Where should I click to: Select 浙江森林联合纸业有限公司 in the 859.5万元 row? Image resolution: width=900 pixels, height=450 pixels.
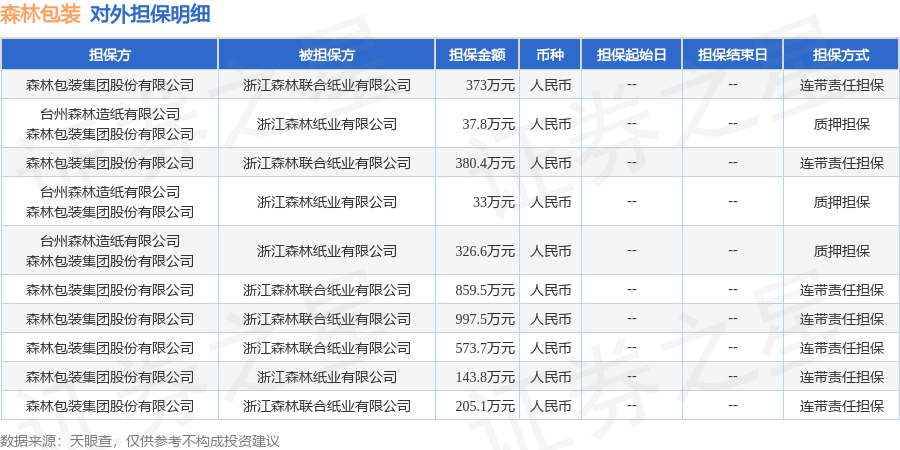[x=327, y=290]
